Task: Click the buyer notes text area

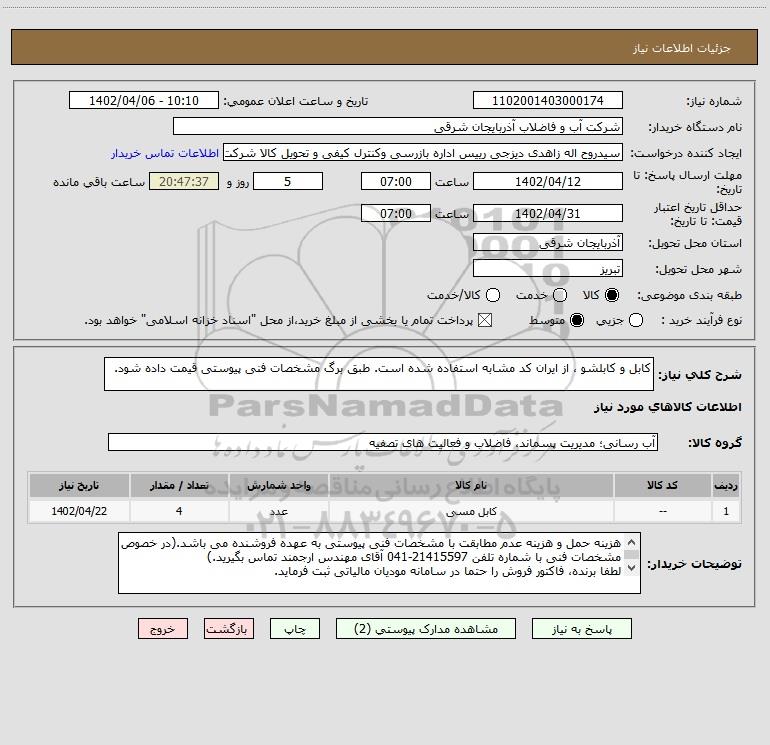Action: pyautogui.click(x=379, y=563)
